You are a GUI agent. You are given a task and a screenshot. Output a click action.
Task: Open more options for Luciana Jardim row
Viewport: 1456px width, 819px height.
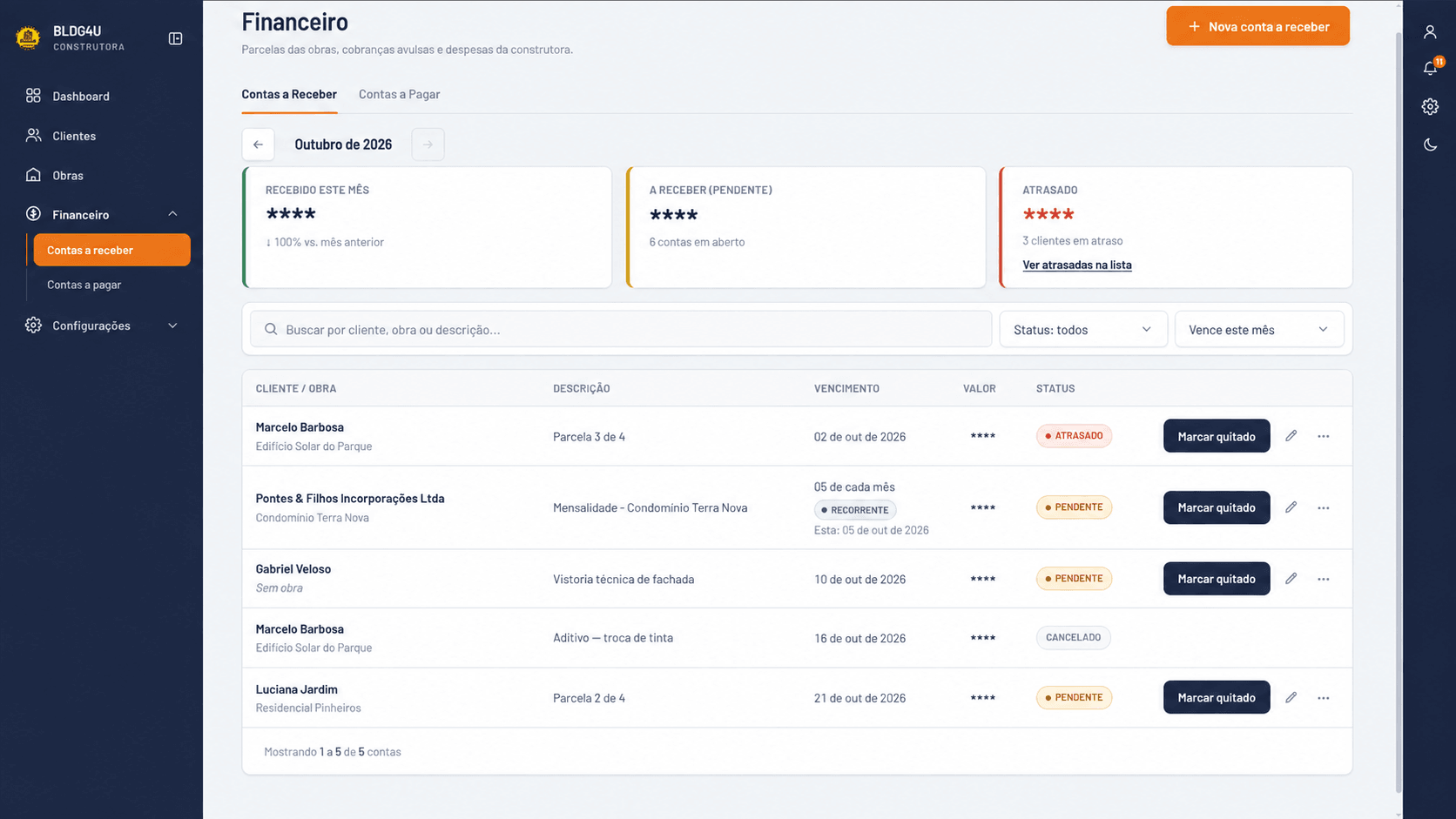click(x=1324, y=698)
